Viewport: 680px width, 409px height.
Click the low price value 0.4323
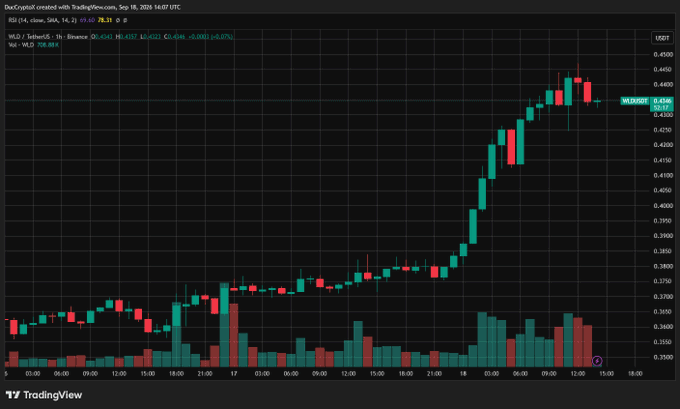pos(152,37)
